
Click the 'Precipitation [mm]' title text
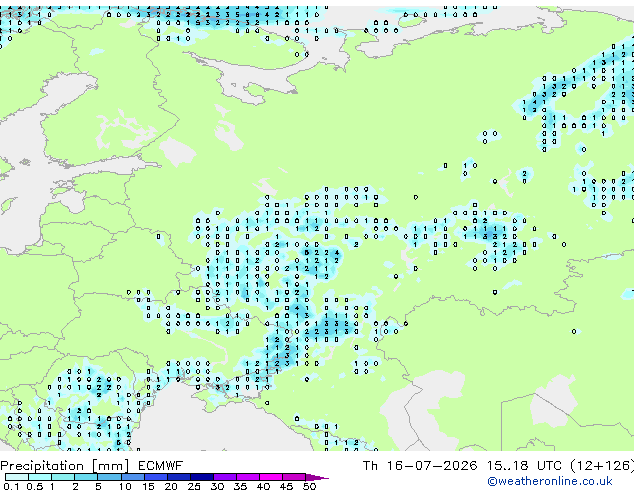point(65,466)
